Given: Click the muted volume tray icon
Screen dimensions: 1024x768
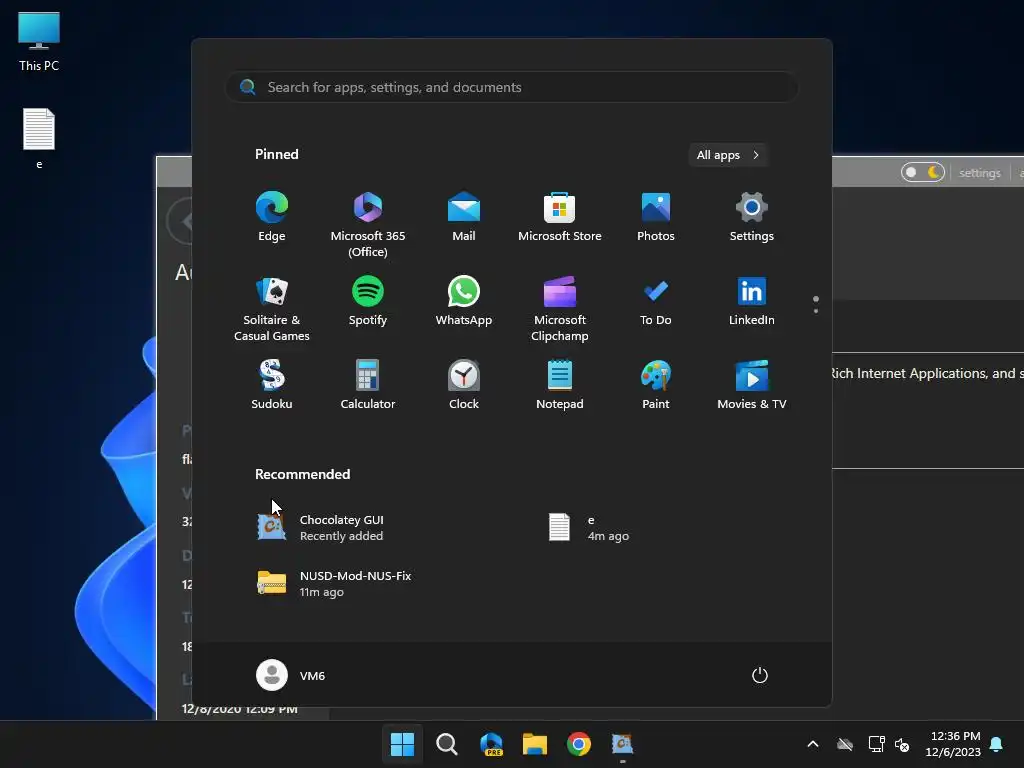Looking at the screenshot, I should 903,744.
